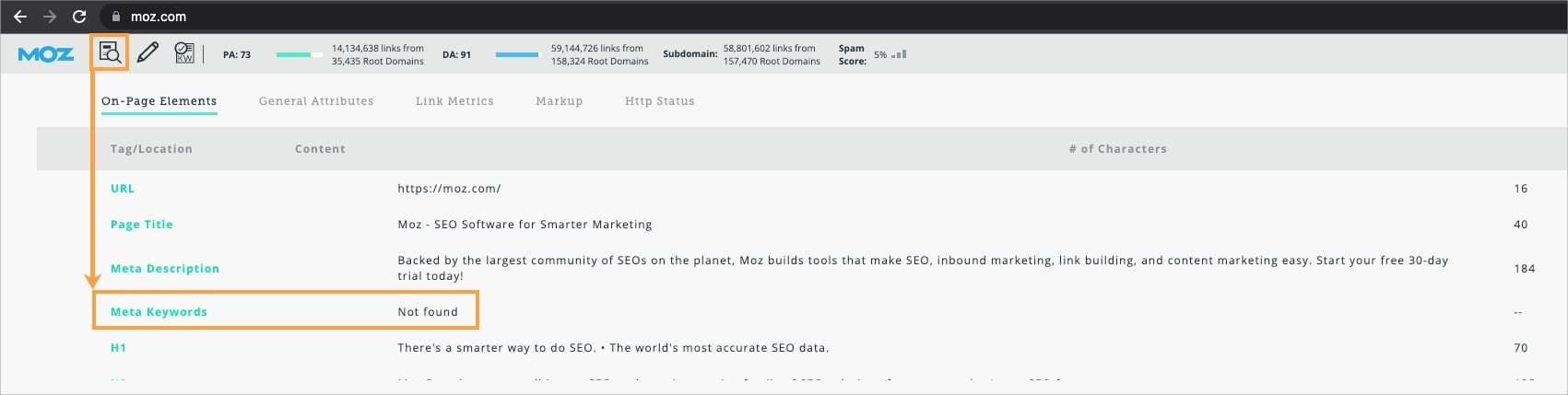Click the URL row label
1568x395 pixels.
coord(123,189)
